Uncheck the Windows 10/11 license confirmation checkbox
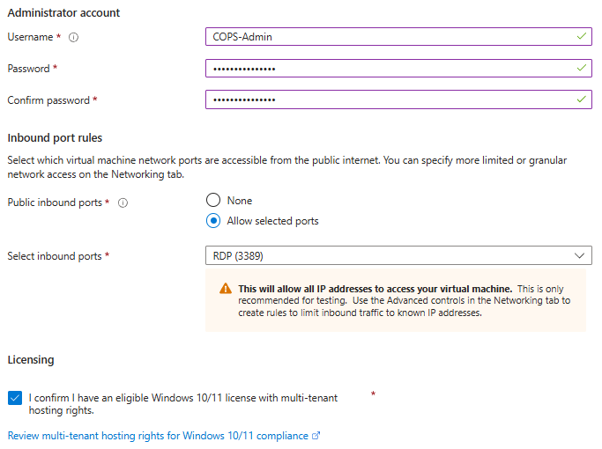The height and width of the screenshot is (449, 602). 15,398
